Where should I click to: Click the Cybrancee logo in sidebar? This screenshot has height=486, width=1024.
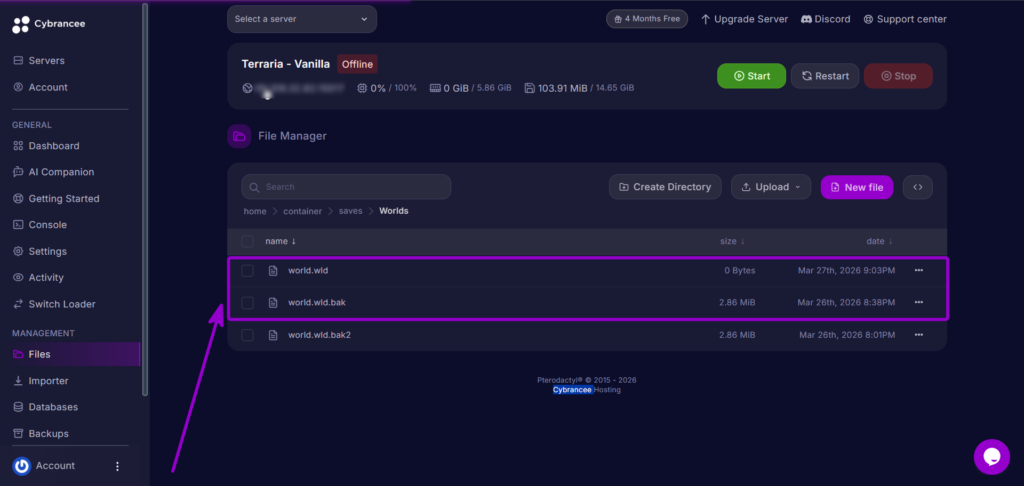coord(48,24)
